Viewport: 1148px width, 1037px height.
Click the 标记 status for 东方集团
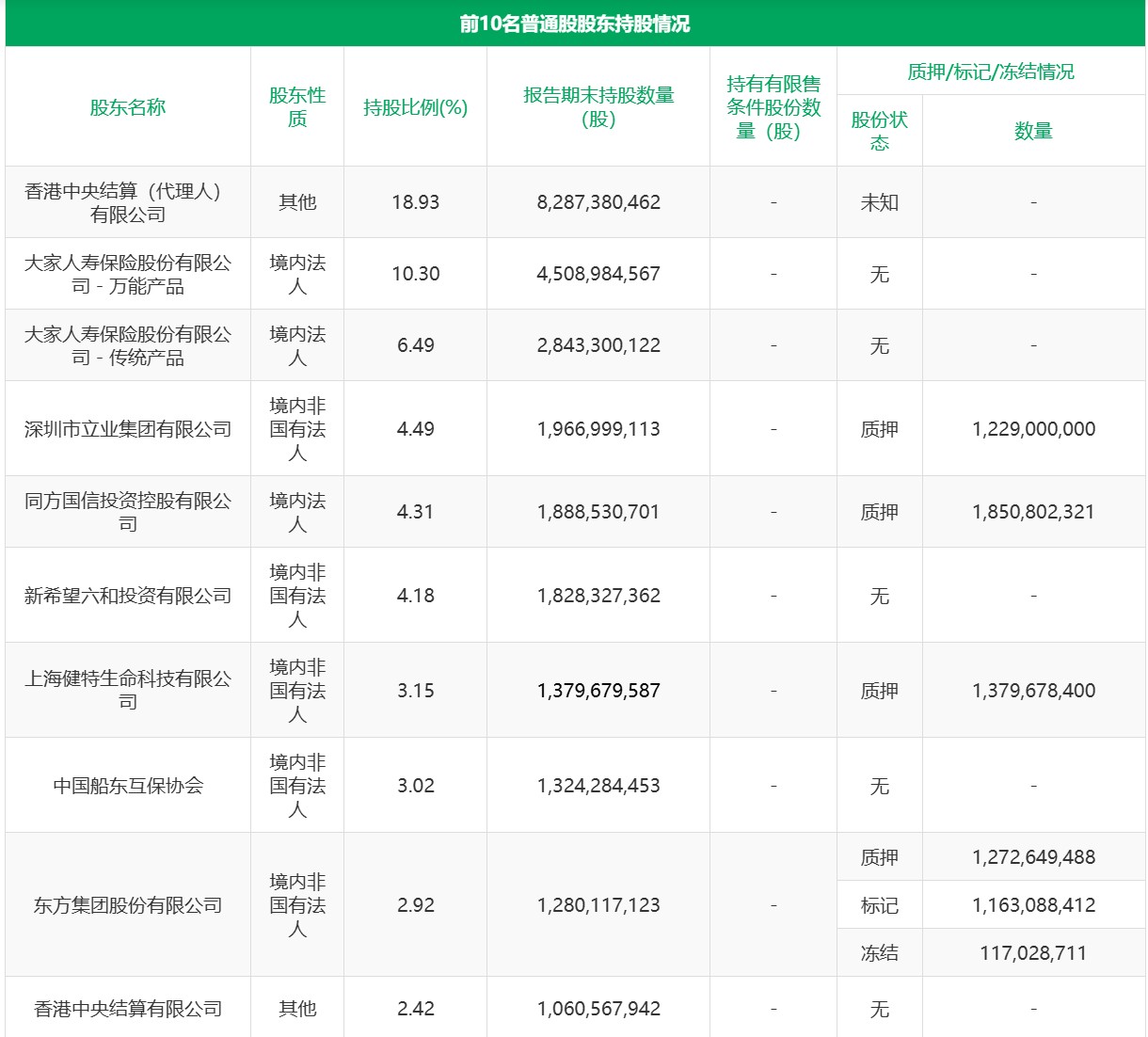tap(880, 905)
